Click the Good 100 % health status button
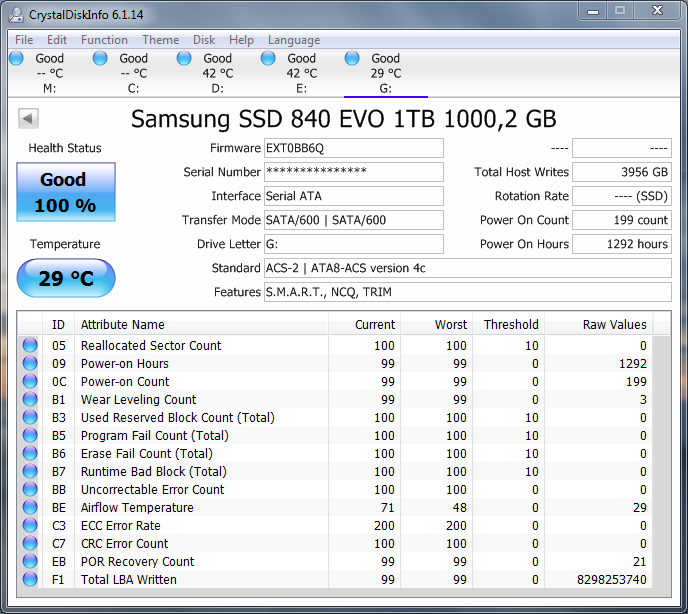The width and height of the screenshot is (688, 614). (x=66, y=192)
